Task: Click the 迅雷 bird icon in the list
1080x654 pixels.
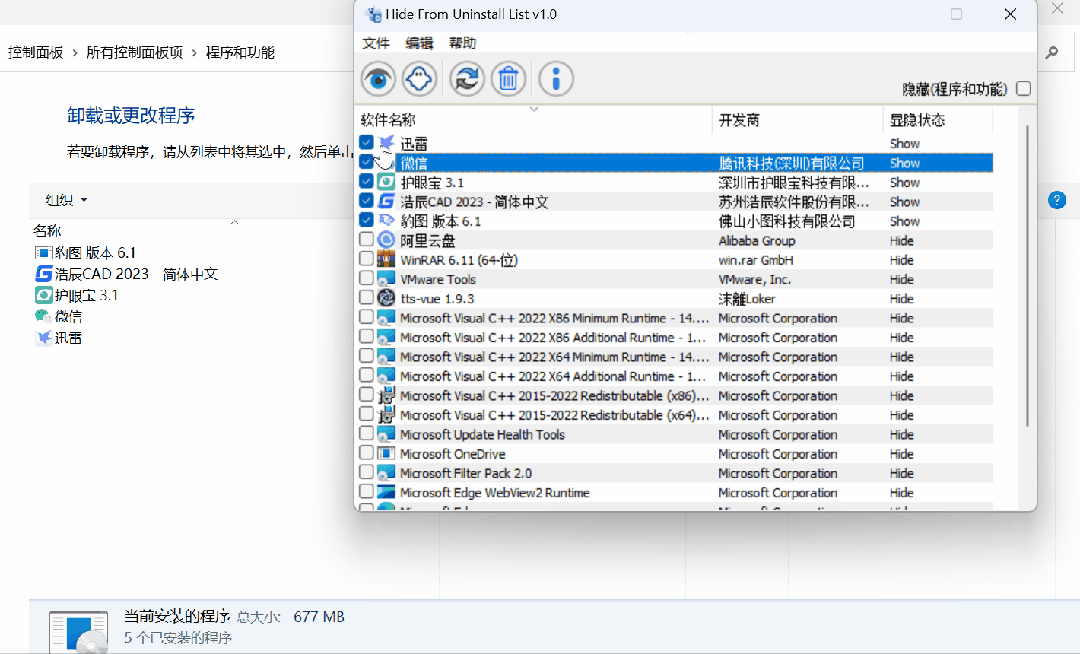Action: 386,143
